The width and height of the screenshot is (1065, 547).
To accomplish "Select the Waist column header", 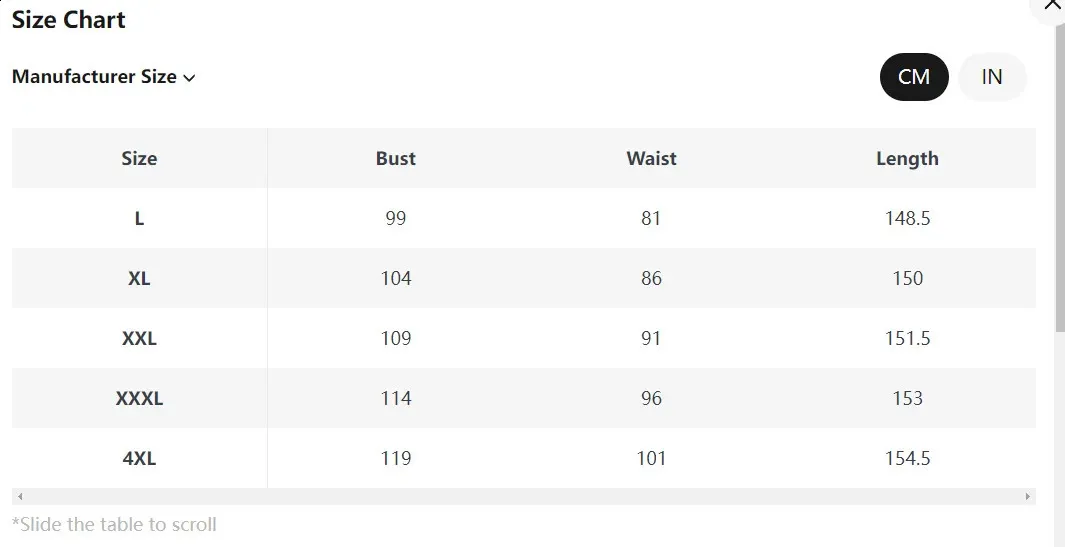I will [x=651, y=158].
